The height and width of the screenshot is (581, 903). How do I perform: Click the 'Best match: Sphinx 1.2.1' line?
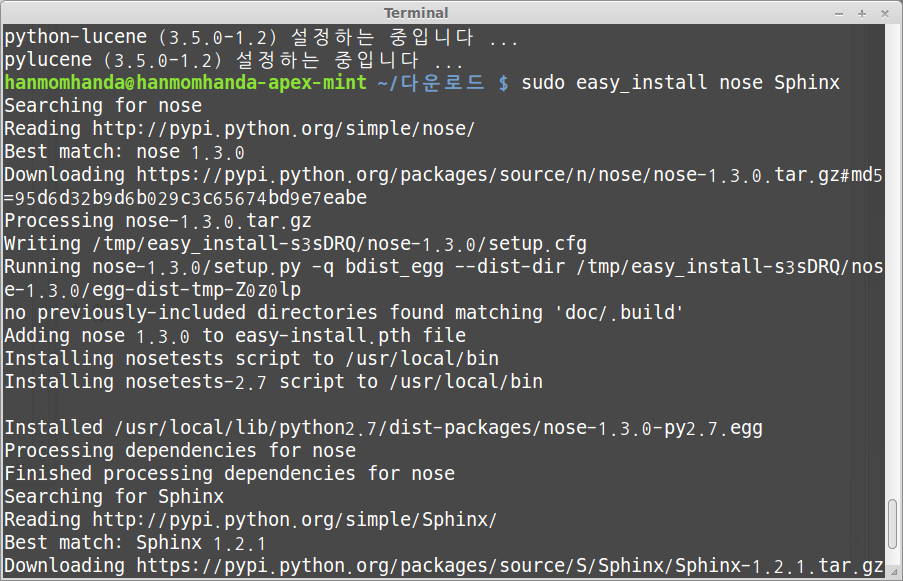[135, 543]
